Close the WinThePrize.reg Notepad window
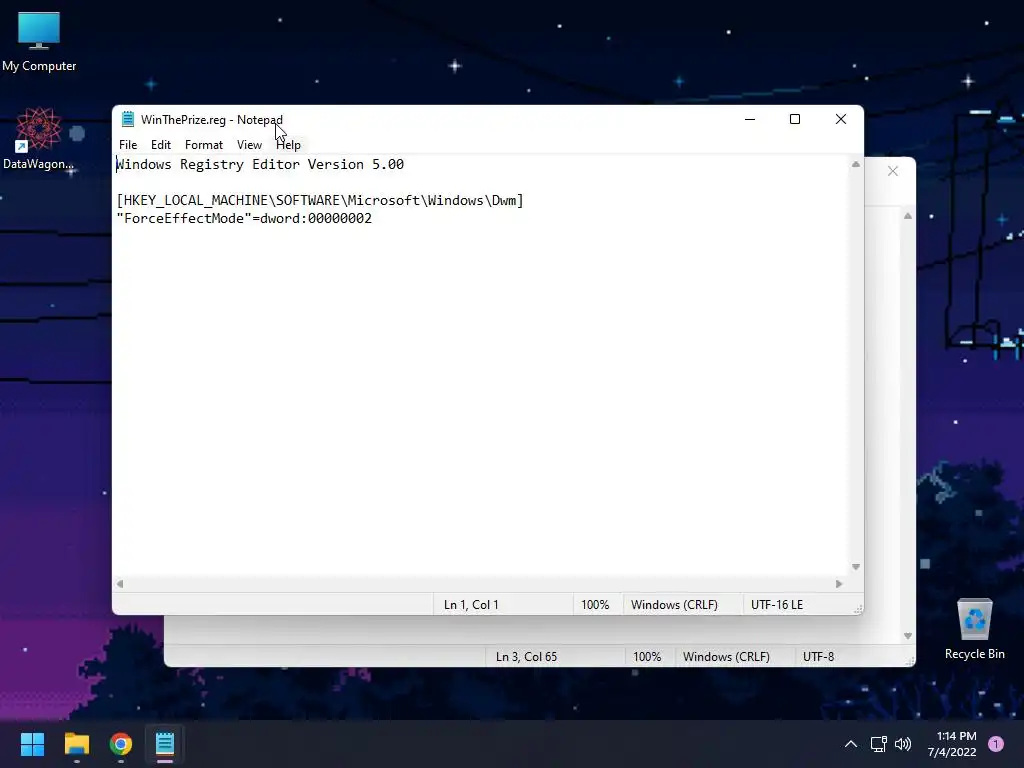Viewport: 1024px width, 768px height. point(841,120)
